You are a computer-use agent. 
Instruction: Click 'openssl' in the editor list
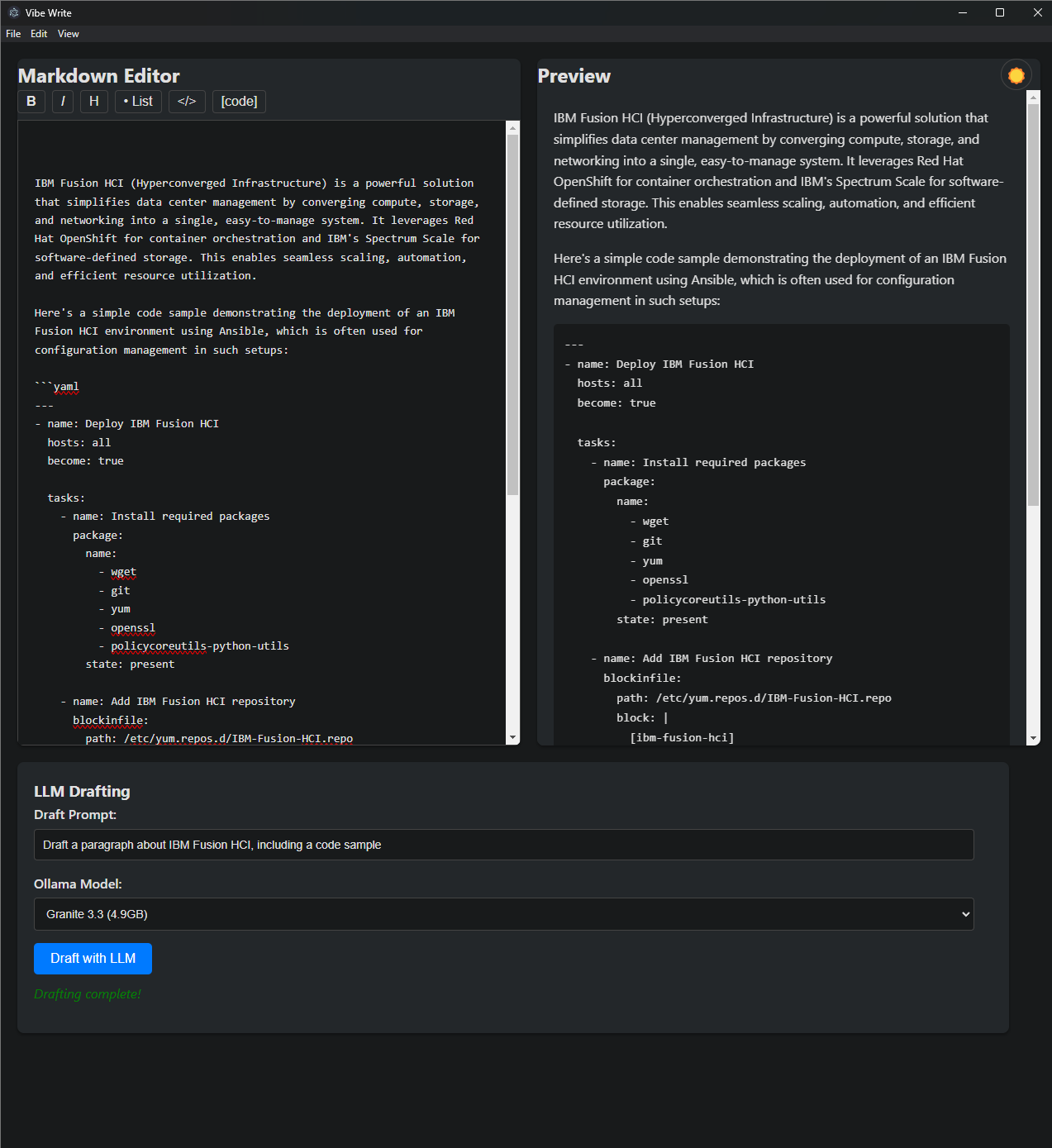coord(133,628)
